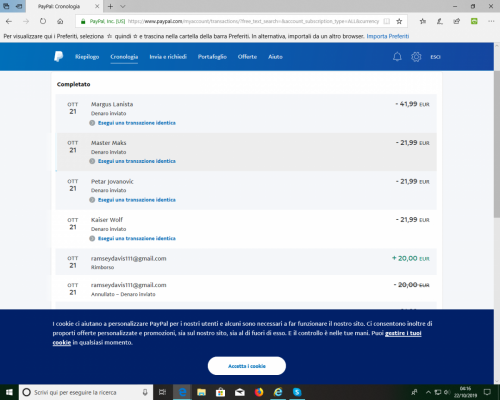Click the Accetta i cookie button
This screenshot has width=500, height=400.
pyautogui.click(x=247, y=366)
